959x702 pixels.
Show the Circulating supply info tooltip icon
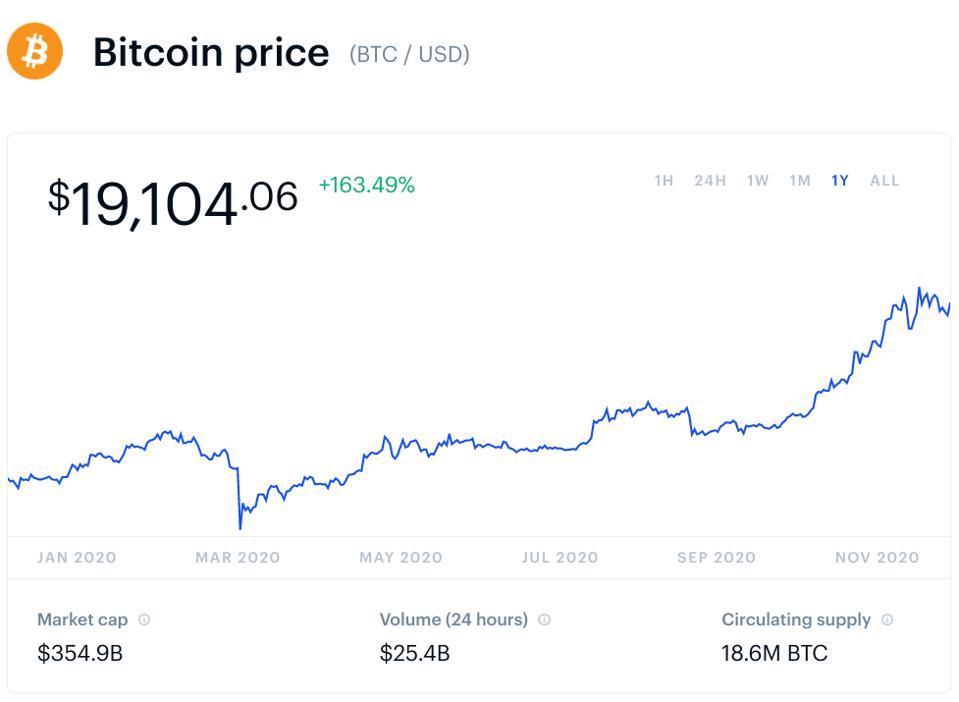tap(887, 620)
